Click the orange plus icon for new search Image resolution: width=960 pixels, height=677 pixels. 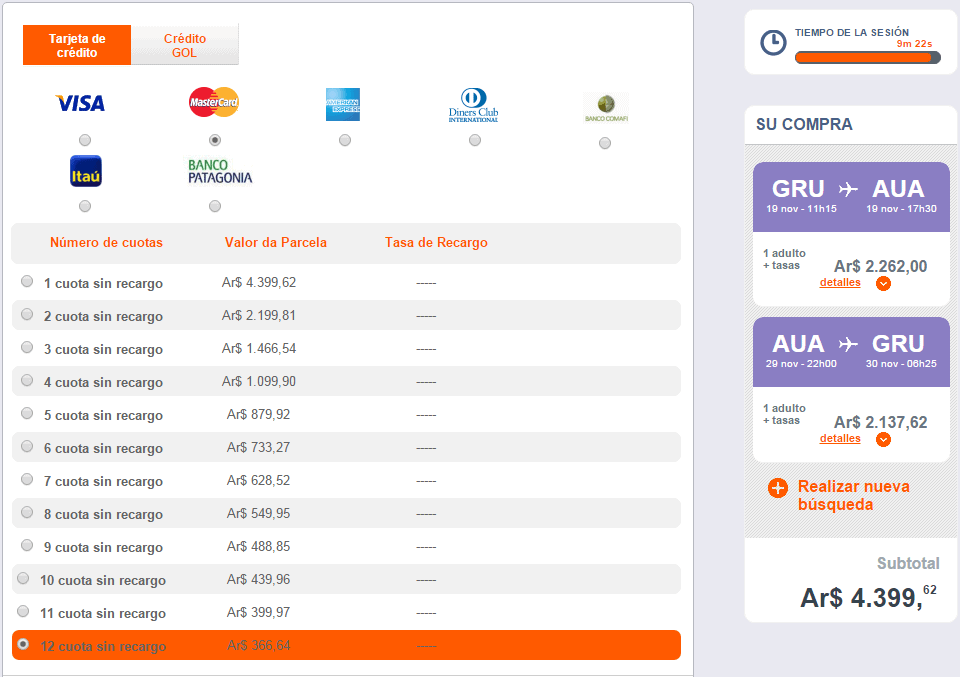click(778, 488)
